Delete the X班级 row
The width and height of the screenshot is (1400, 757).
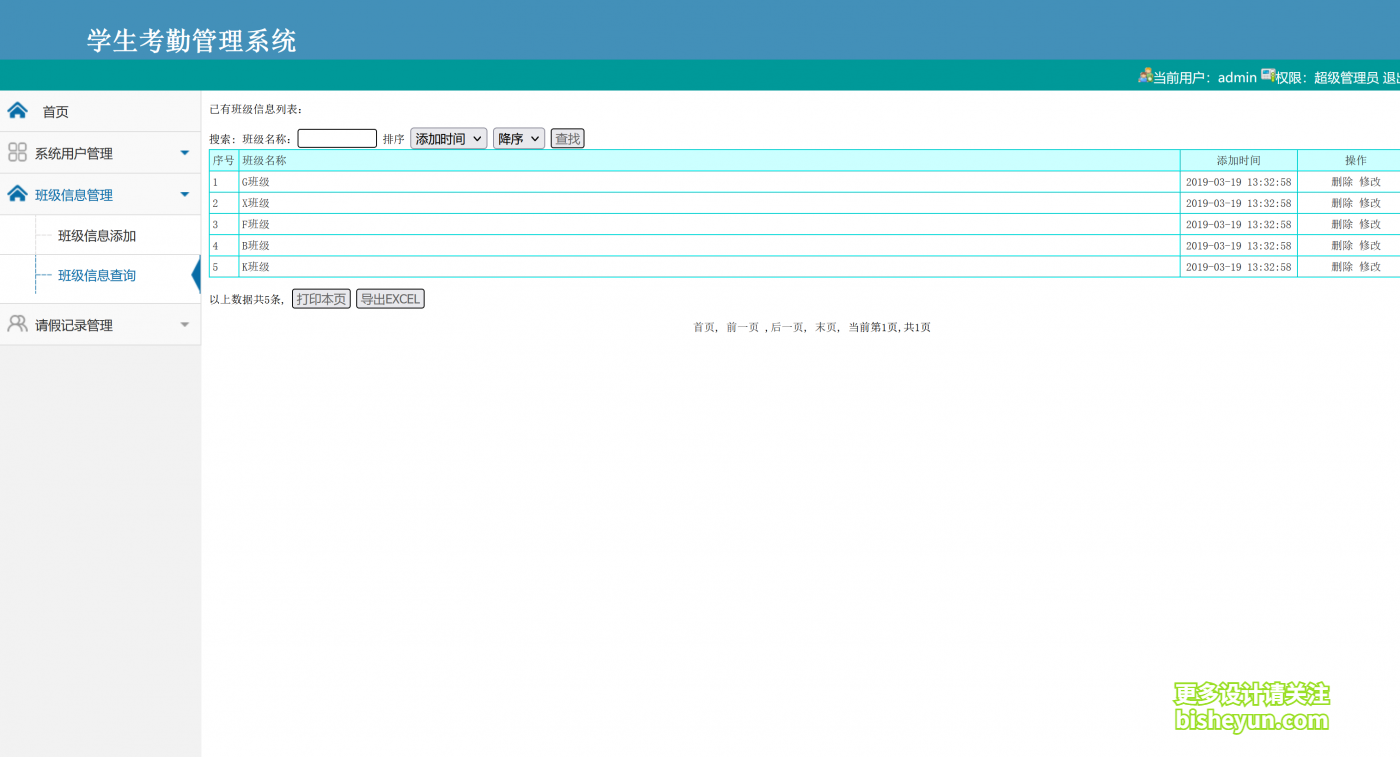(1342, 203)
